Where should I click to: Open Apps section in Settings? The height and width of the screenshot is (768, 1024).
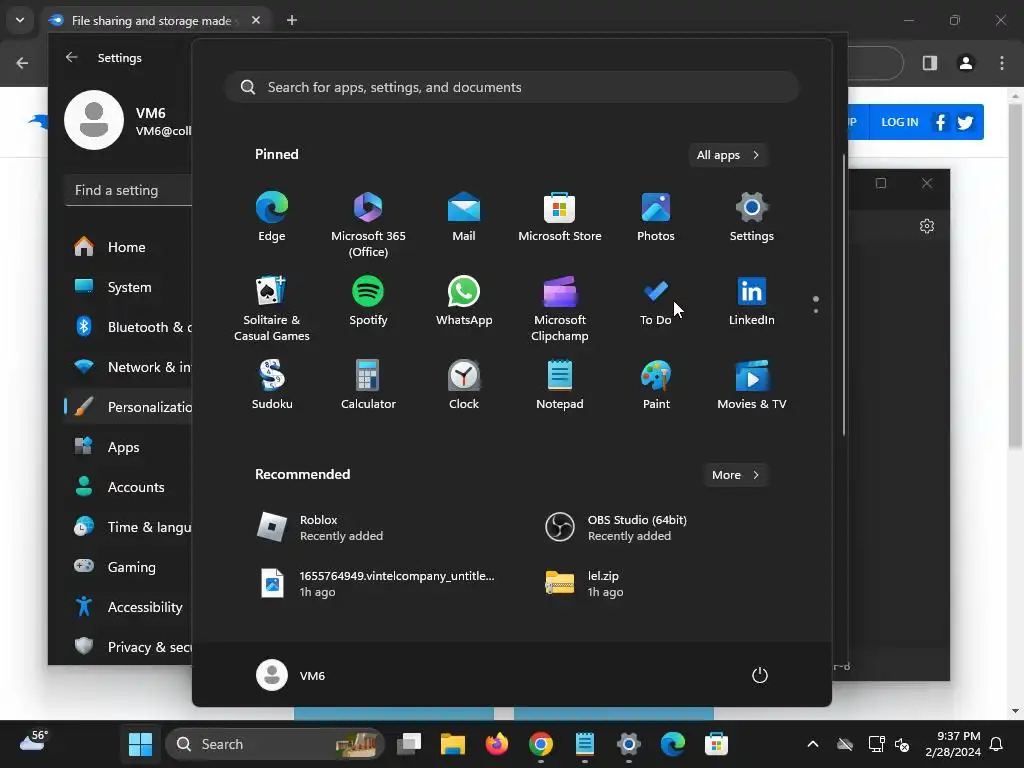pos(127,447)
